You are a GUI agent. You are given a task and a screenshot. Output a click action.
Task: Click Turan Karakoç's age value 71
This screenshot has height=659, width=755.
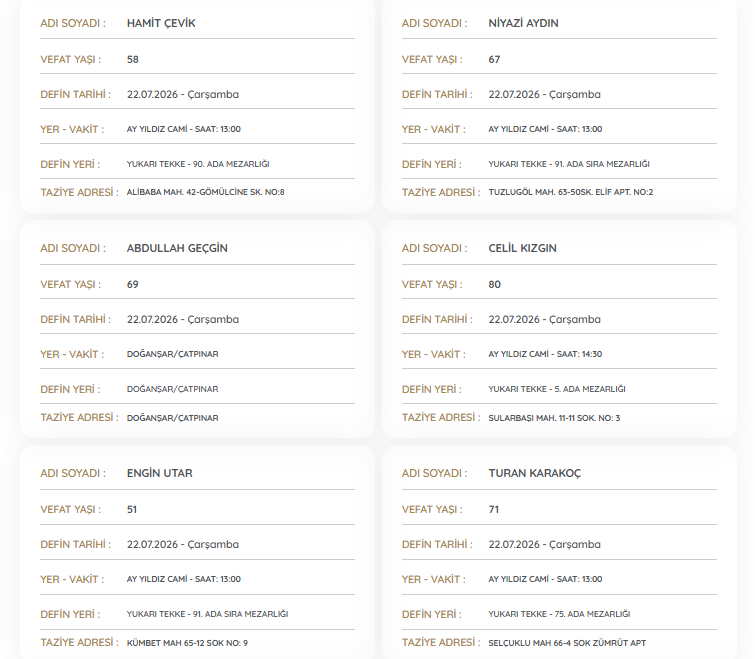pos(494,509)
